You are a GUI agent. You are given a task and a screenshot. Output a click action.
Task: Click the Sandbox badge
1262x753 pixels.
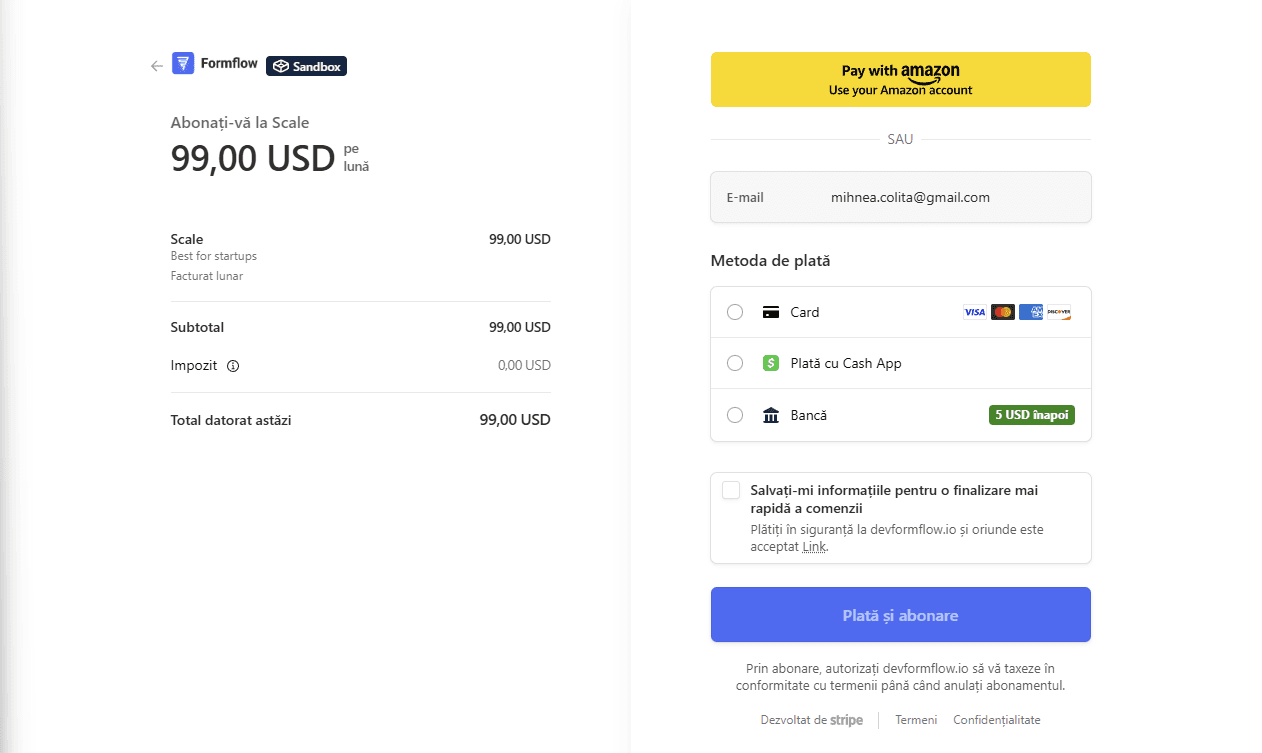[306, 66]
